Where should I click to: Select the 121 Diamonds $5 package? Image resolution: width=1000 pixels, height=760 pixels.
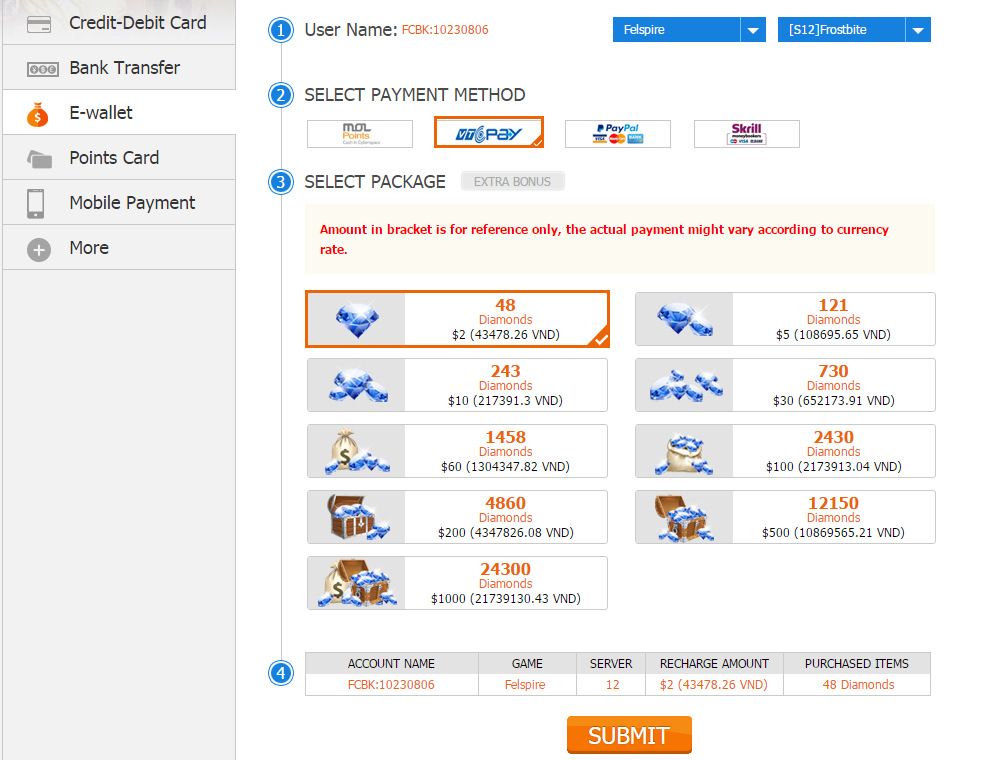coord(785,319)
